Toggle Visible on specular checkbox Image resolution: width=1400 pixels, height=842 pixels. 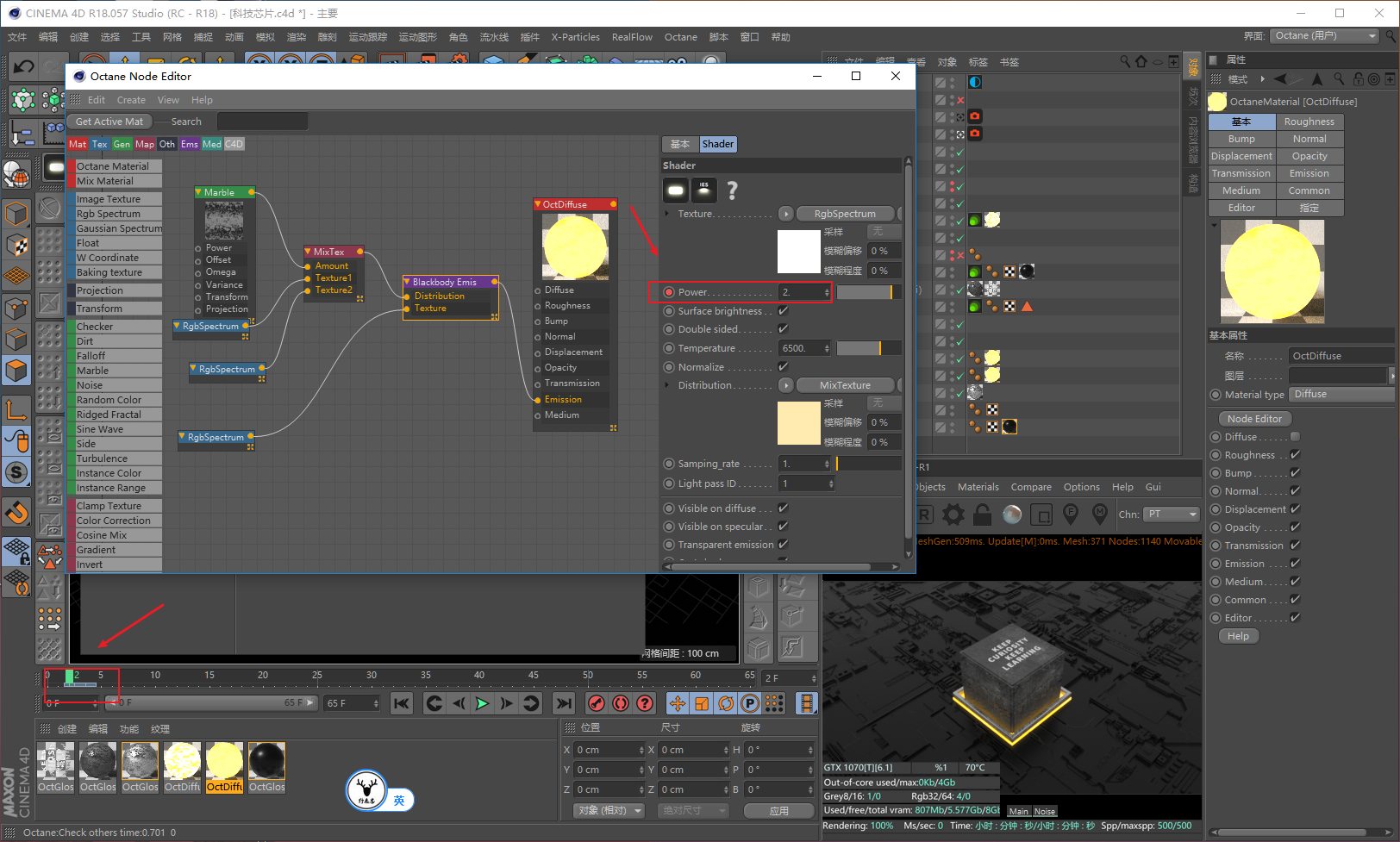coord(784,527)
